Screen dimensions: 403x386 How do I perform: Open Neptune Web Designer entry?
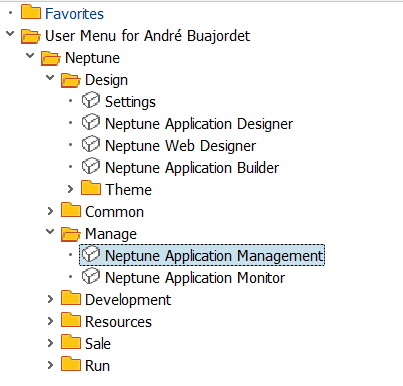click(181, 146)
